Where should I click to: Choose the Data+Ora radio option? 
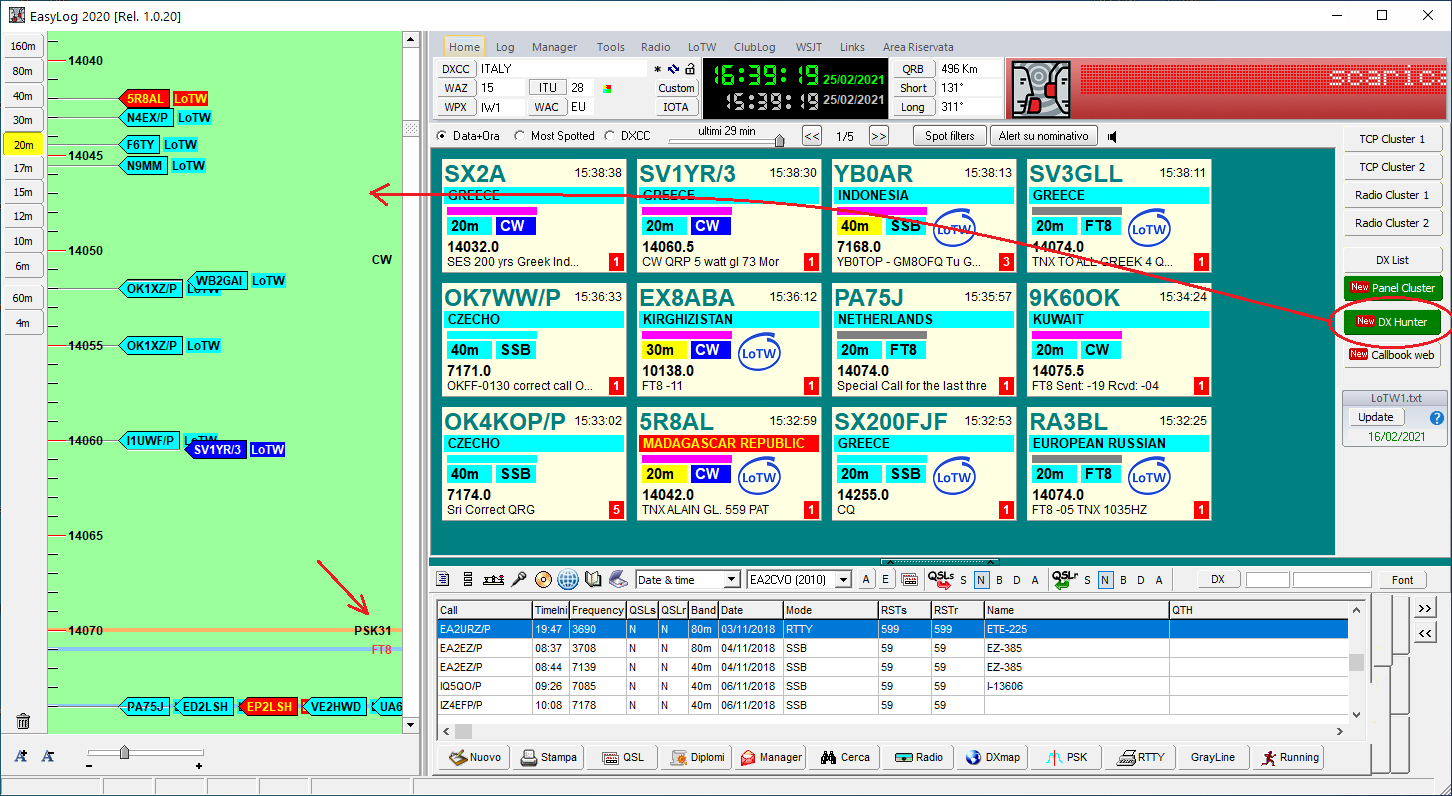tap(442, 136)
